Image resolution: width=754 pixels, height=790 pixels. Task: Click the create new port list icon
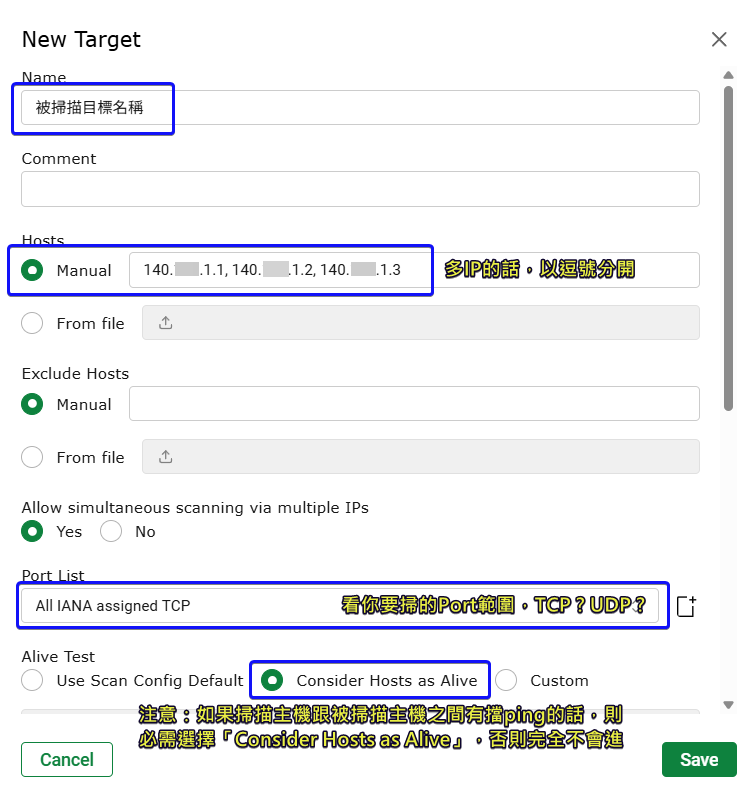(686, 606)
